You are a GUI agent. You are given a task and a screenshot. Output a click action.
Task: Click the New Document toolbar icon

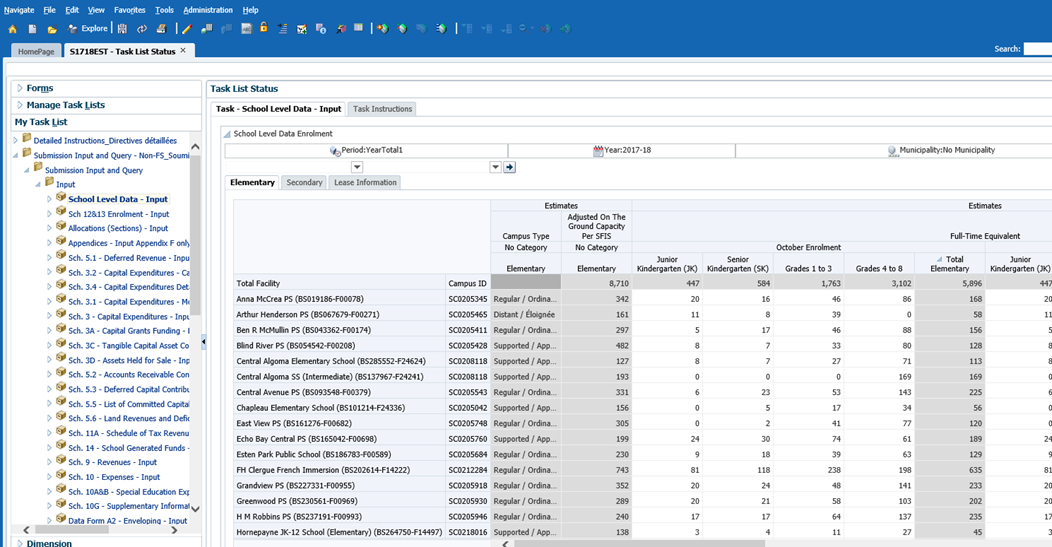[32, 29]
